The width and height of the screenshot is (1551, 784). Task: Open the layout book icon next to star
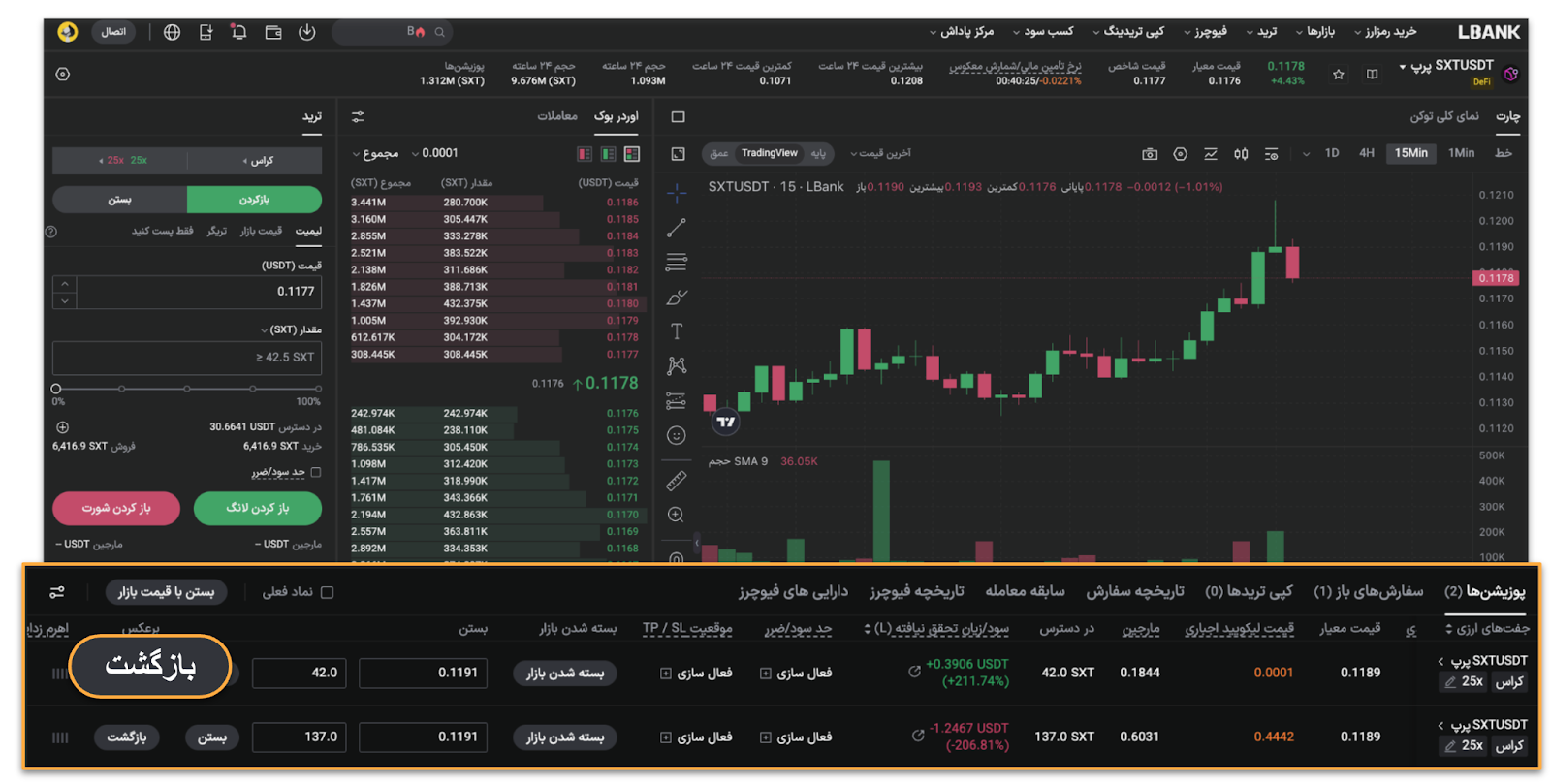tap(1372, 74)
